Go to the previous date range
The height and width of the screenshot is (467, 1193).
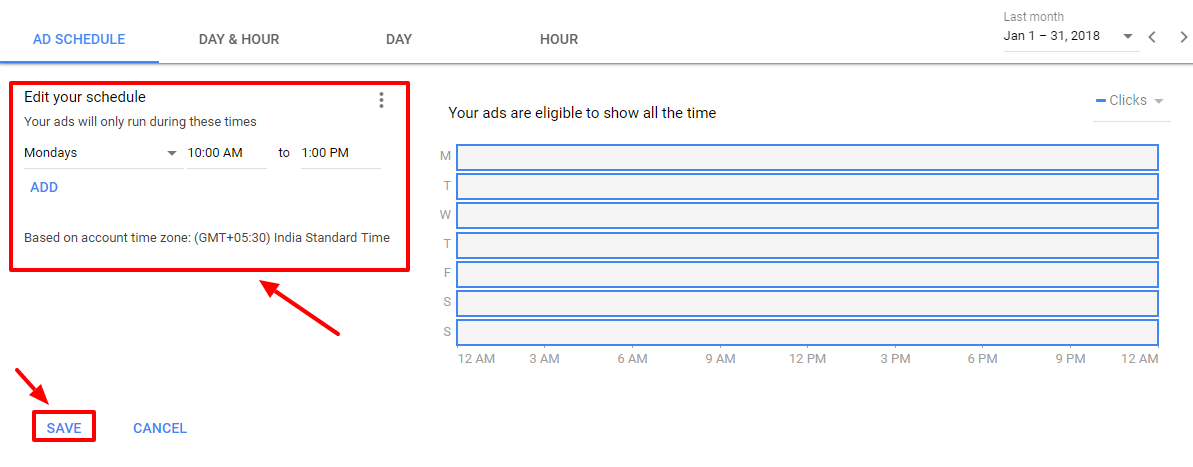[x=1152, y=37]
